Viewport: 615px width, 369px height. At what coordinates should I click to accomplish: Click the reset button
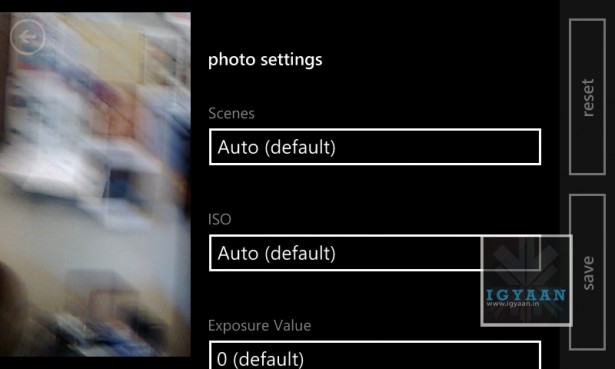[x=587, y=96]
